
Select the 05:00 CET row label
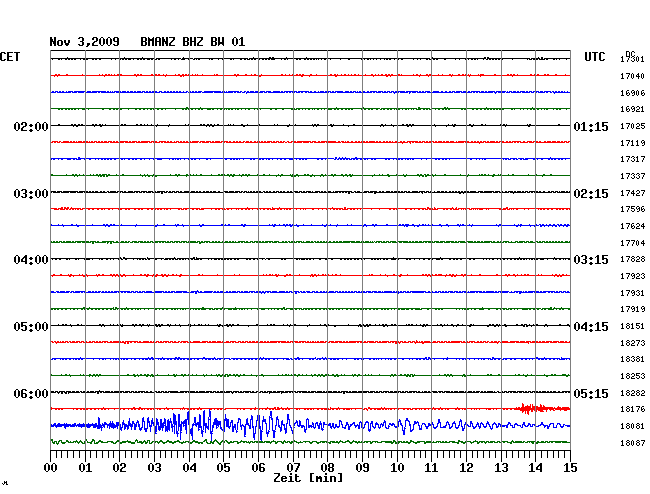pyautogui.click(x=31, y=327)
